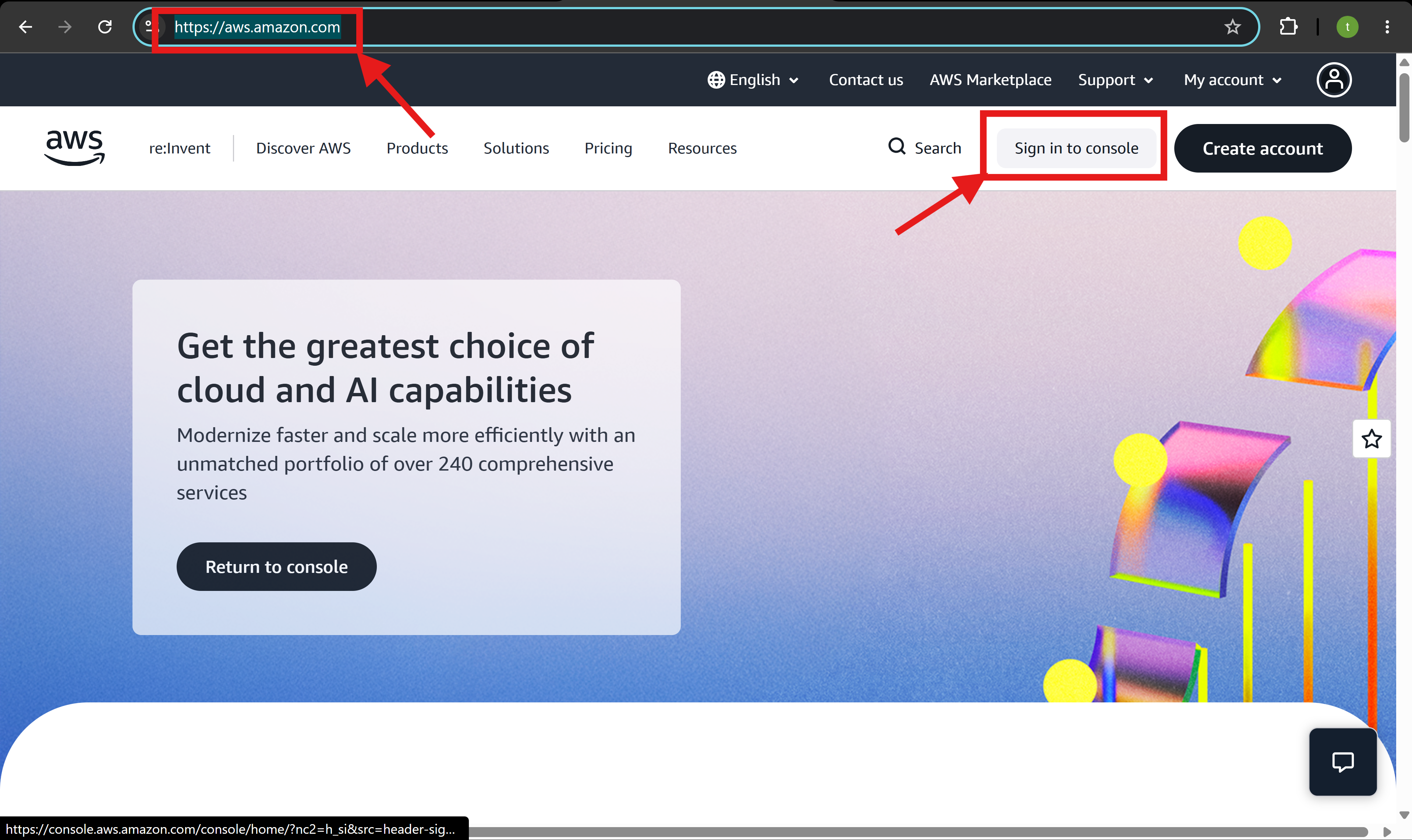1412x840 pixels.
Task: Click the magnifying glass Search icon
Action: [897, 146]
